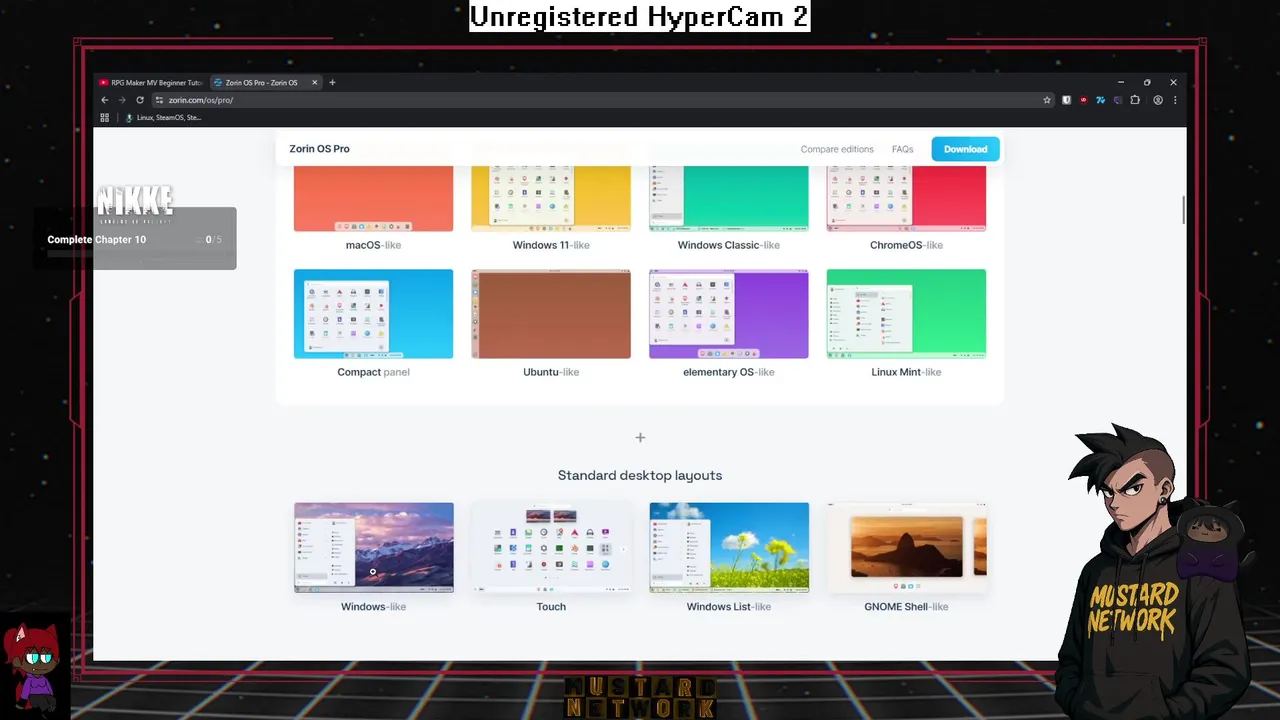Viewport: 1280px width, 720px height.
Task: Click the Ubuntu-like caption text
Action: (551, 372)
